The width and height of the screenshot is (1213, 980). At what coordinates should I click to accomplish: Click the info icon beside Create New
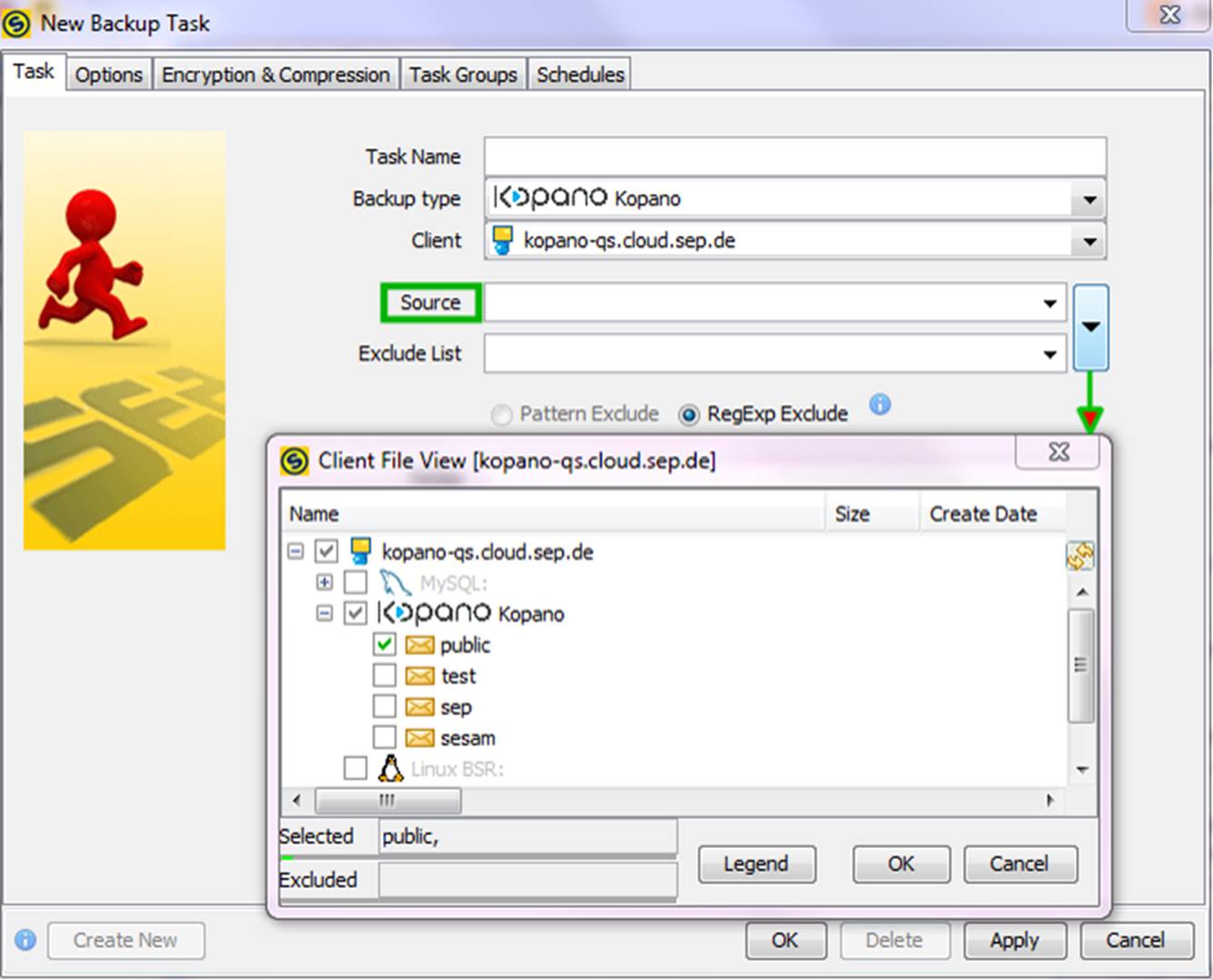pos(25,940)
